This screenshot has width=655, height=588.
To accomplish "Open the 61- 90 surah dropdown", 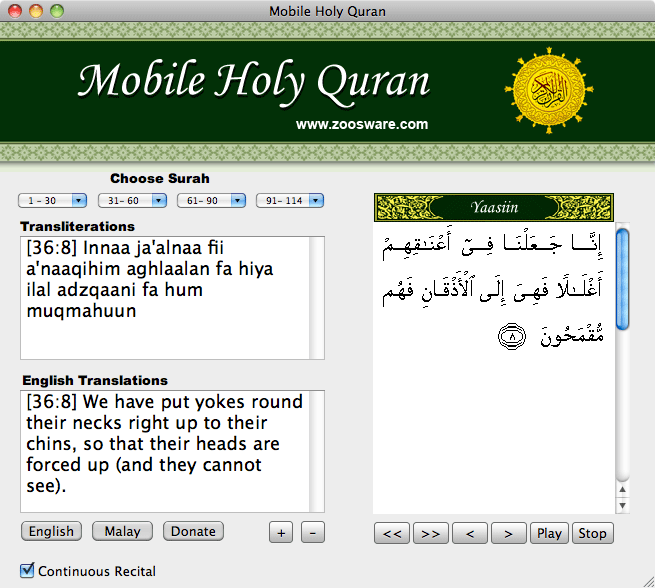I will [x=211, y=200].
